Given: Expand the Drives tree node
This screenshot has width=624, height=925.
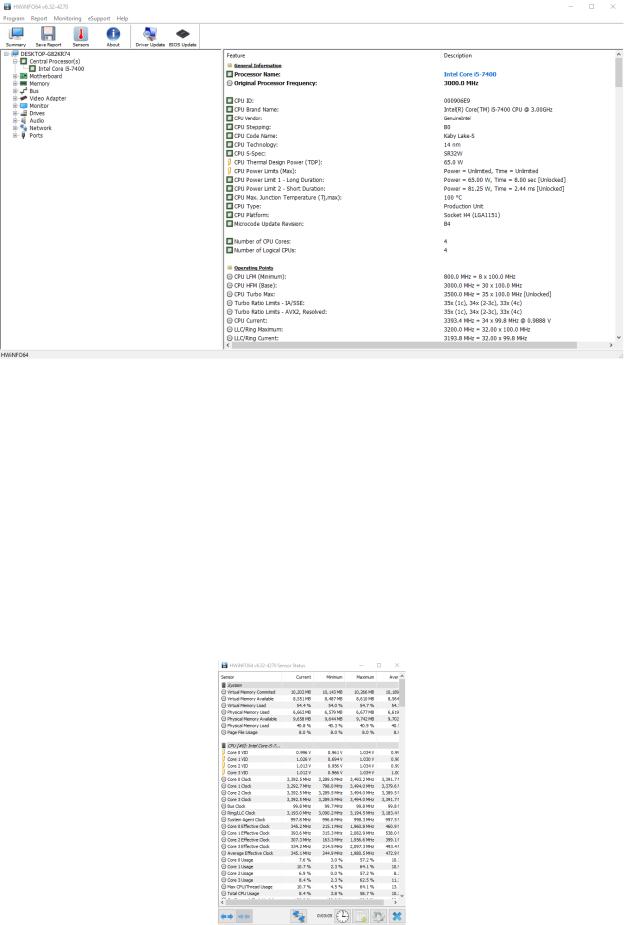Looking at the screenshot, I should [x=15, y=113].
